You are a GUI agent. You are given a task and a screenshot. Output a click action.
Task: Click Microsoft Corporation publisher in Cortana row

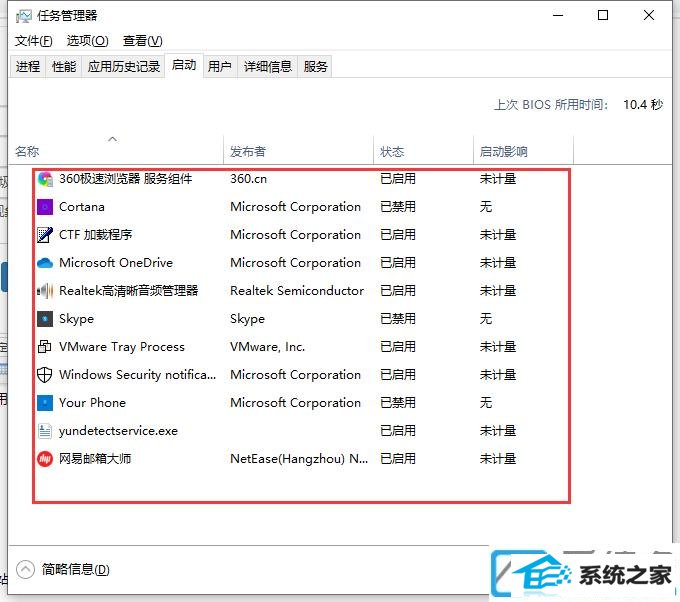tap(295, 207)
